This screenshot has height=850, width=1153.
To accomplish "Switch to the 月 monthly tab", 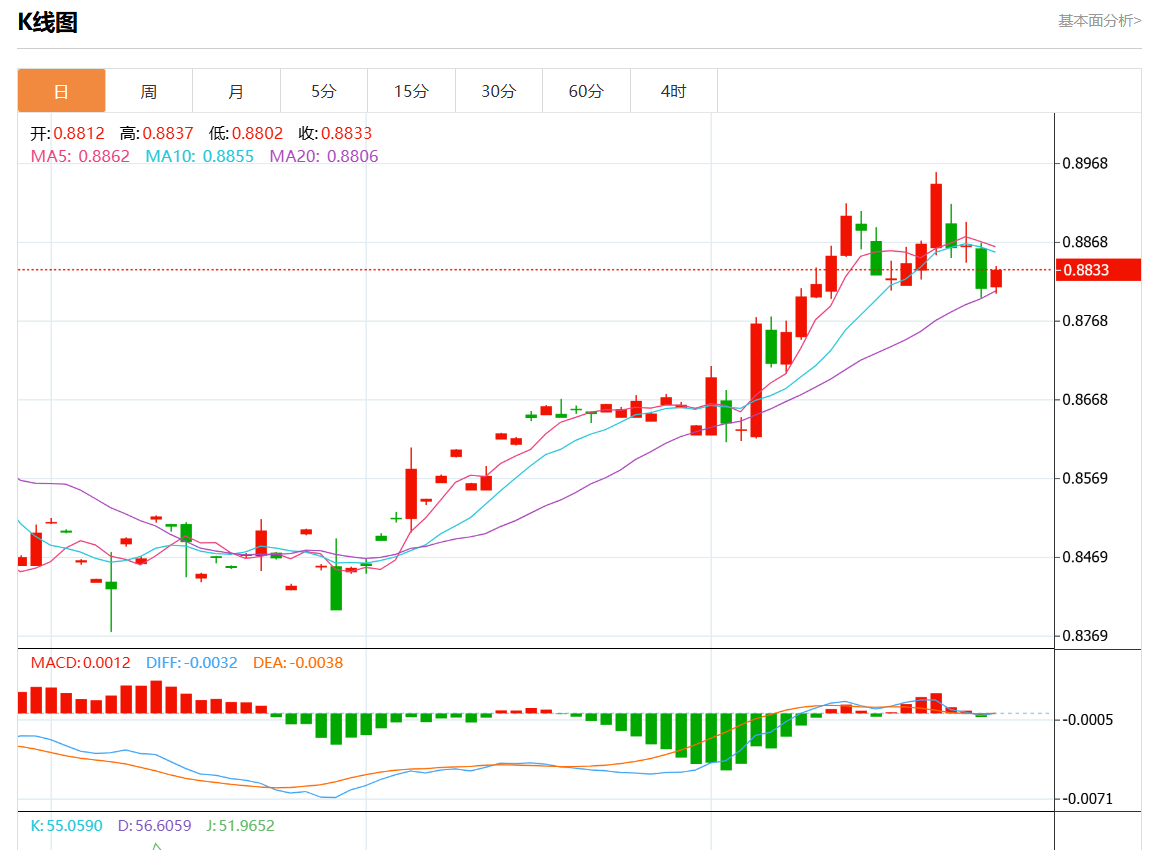I will [237, 91].
